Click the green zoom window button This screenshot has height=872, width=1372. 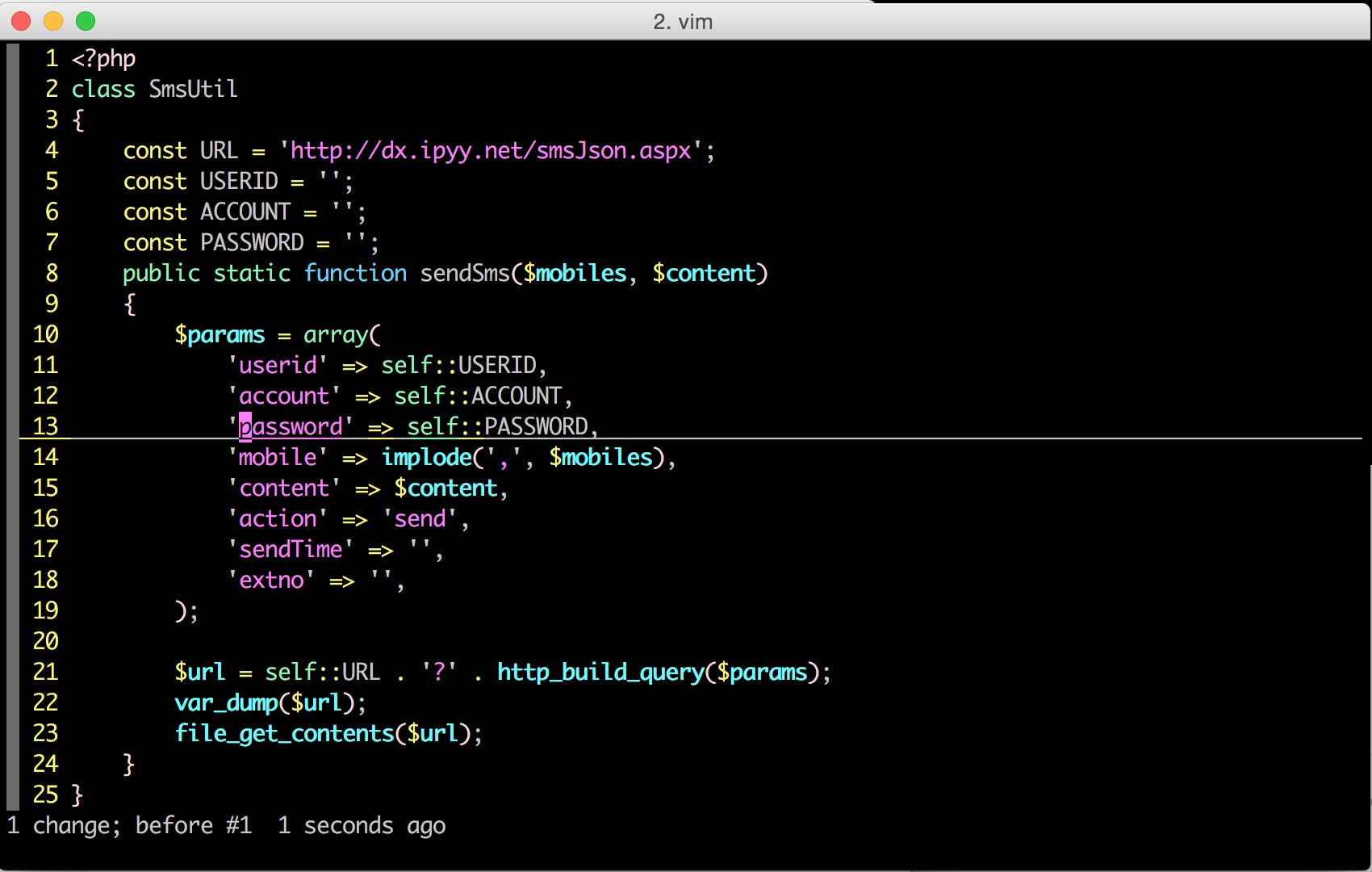coord(86,21)
